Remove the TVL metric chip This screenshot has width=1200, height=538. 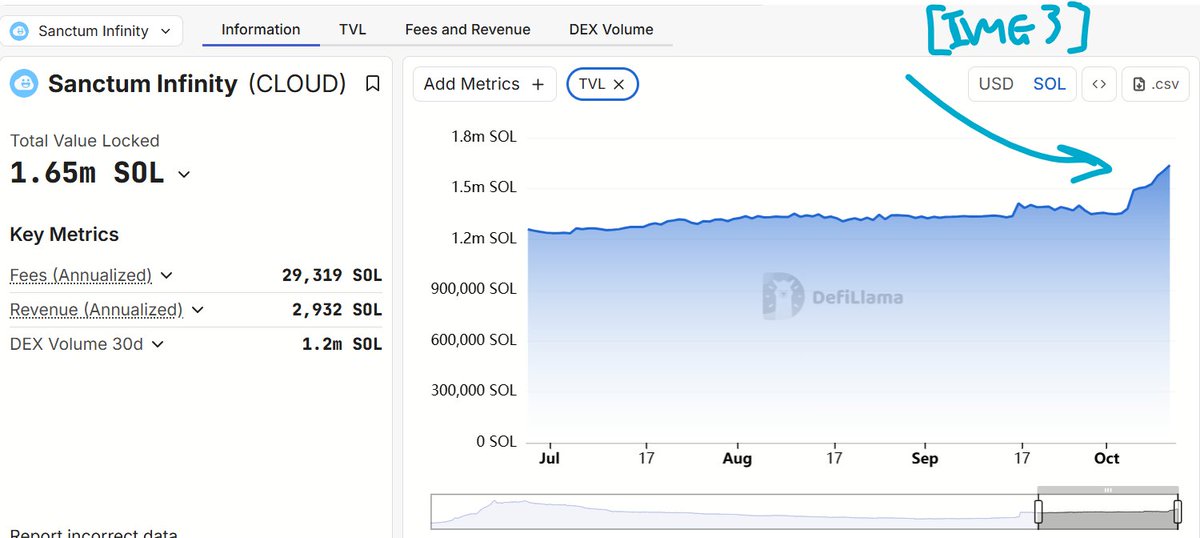[619, 85]
